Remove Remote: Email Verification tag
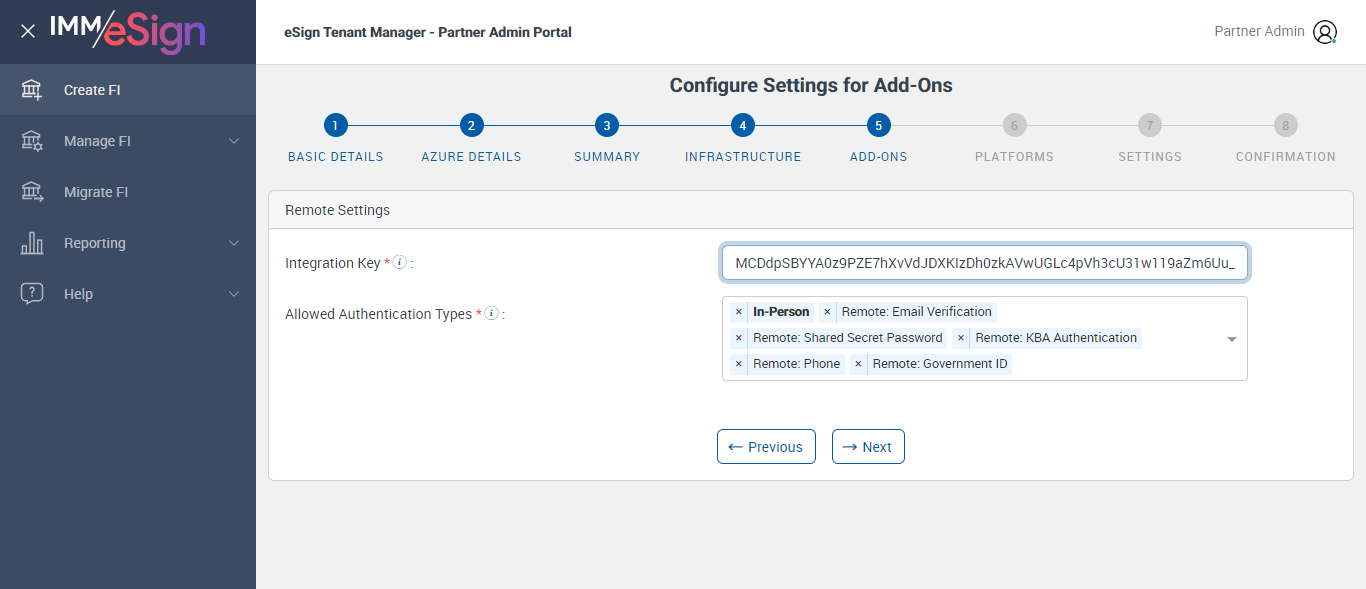Viewport: 1366px width, 589px height. (827, 312)
